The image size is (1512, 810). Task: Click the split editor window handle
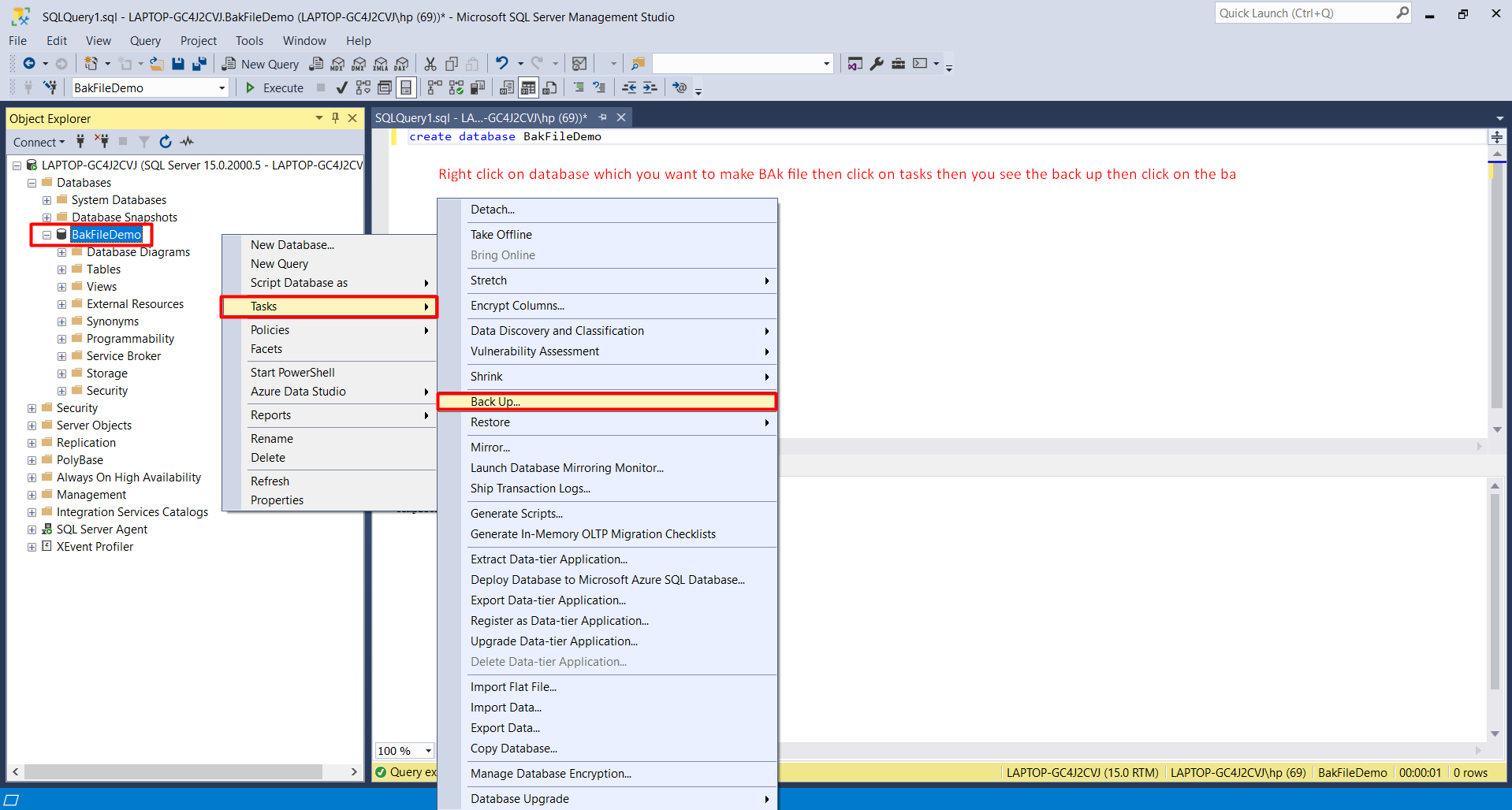(1497, 137)
